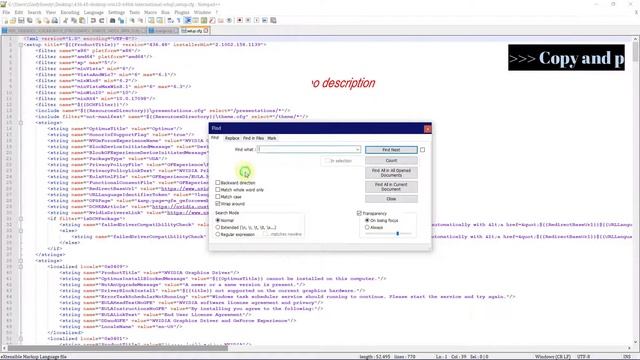Click the Cut scissors toolbar icon

click(x=64, y=20)
